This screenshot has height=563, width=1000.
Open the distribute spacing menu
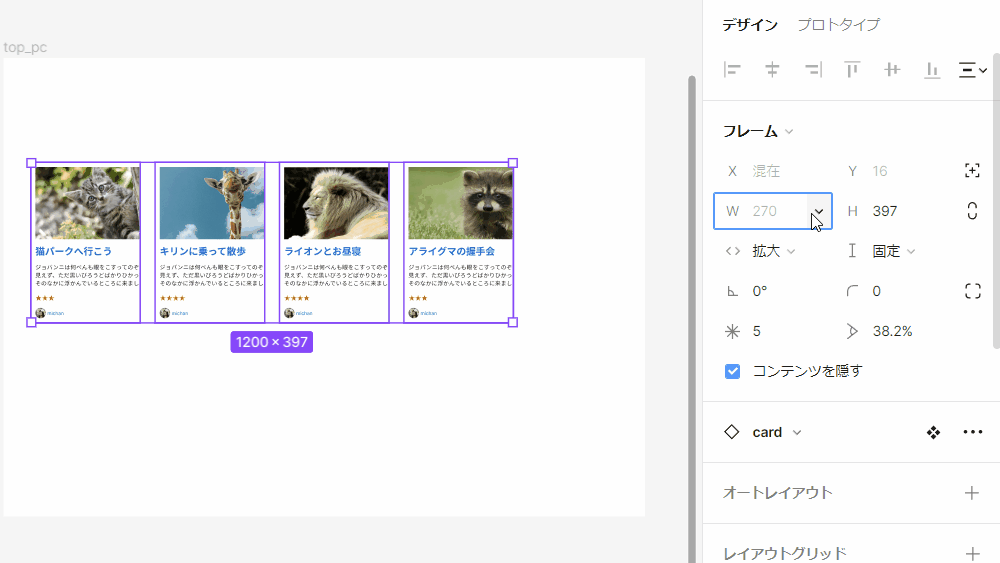[973, 69]
